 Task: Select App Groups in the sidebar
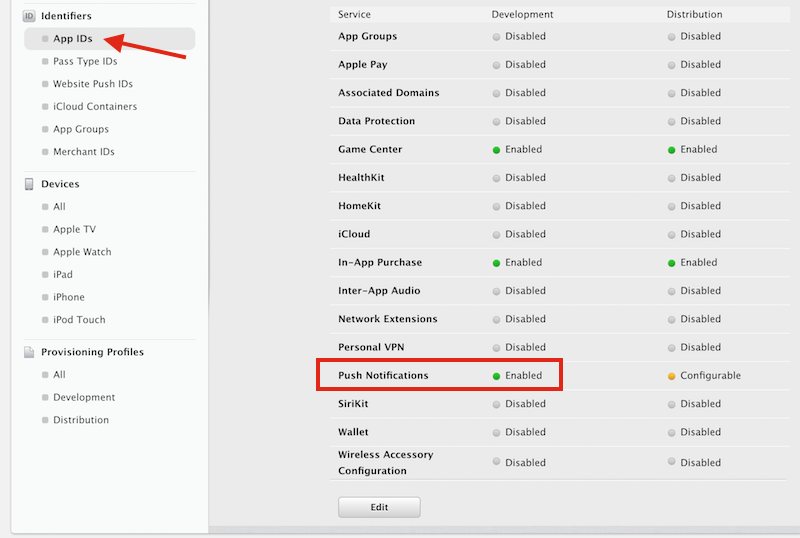click(81, 129)
